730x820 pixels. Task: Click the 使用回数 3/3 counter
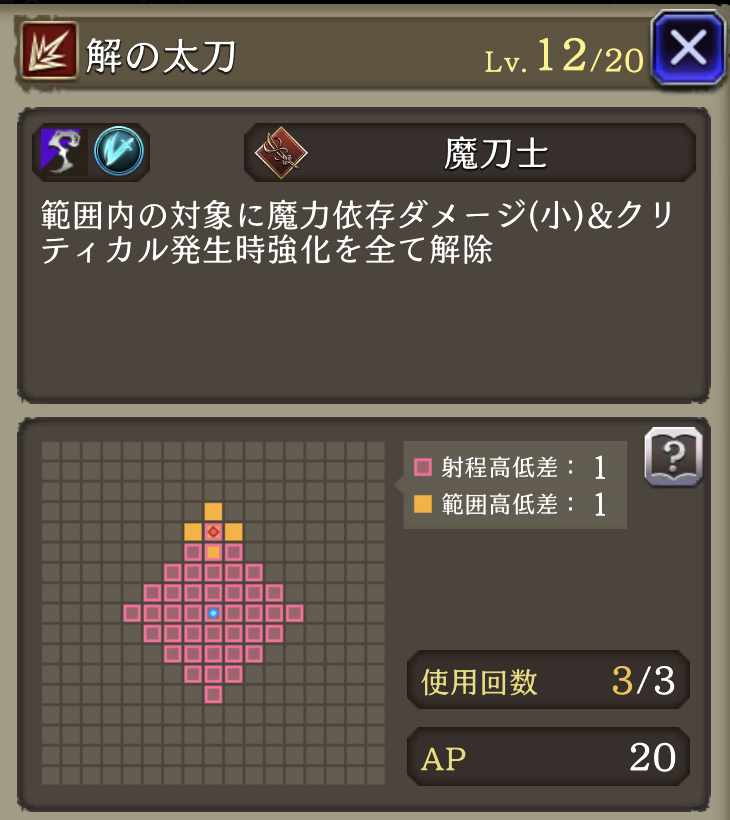pos(548,680)
